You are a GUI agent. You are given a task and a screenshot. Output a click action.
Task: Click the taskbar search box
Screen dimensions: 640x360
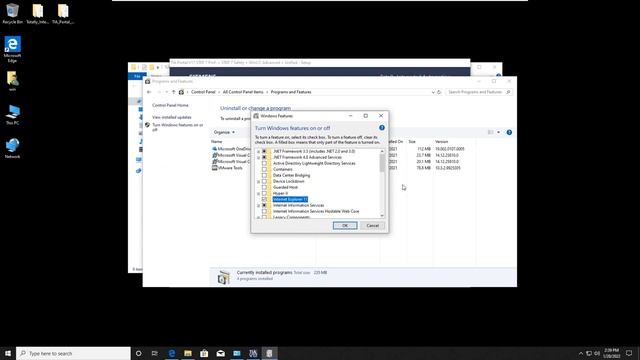pos(73,353)
